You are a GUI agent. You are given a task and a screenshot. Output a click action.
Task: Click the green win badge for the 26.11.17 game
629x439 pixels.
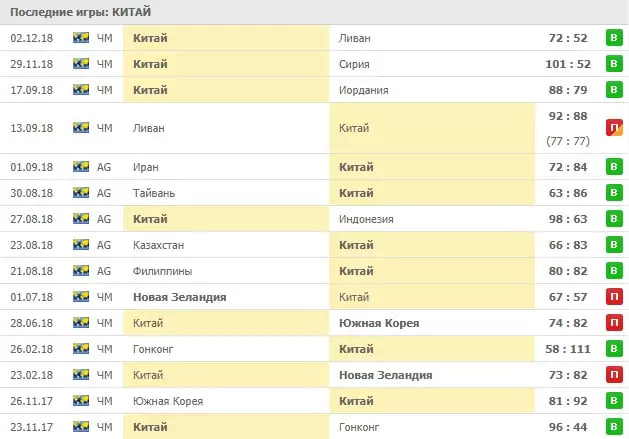pyautogui.click(x=614, y=401)
